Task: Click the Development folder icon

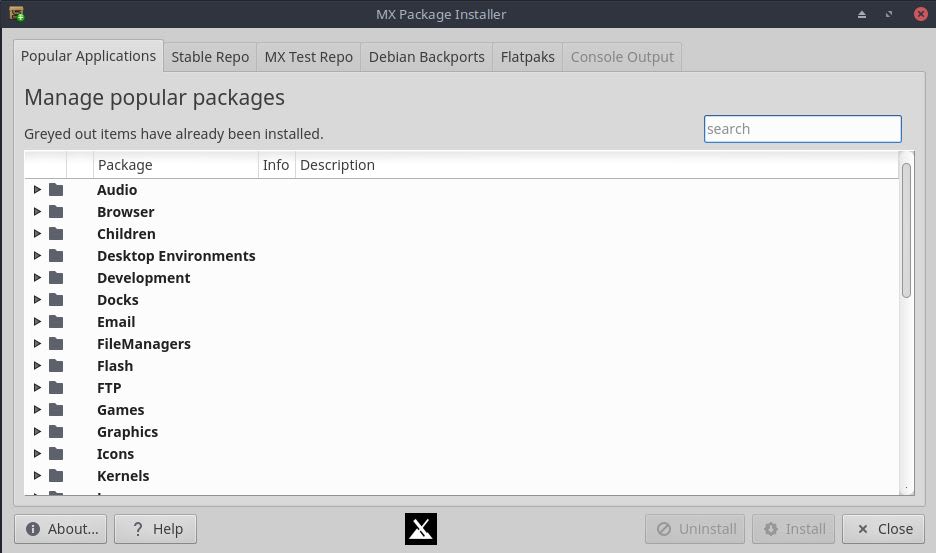Action: (56, 278)
